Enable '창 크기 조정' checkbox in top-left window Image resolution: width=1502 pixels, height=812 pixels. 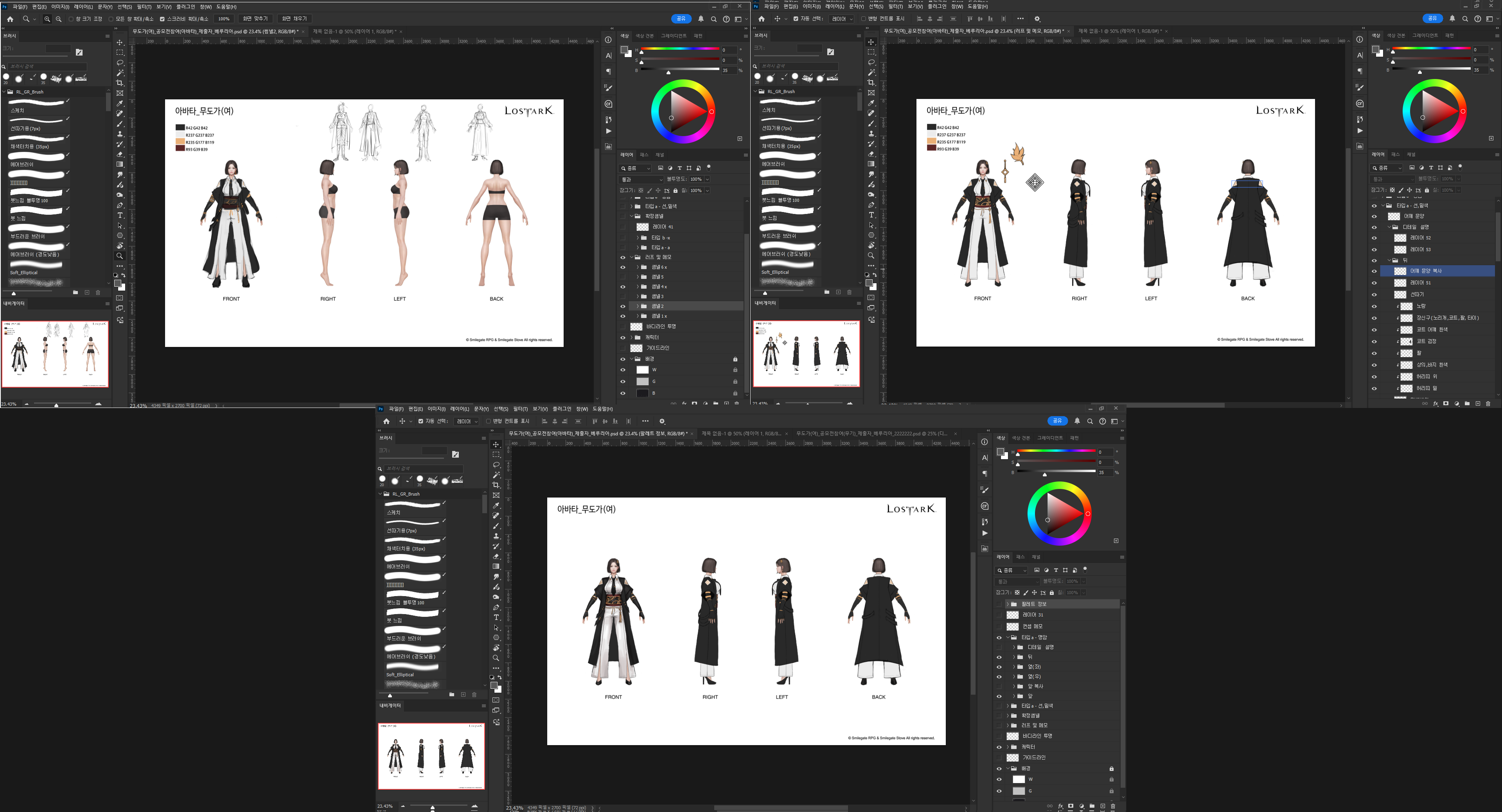click(x=70, y=19)
